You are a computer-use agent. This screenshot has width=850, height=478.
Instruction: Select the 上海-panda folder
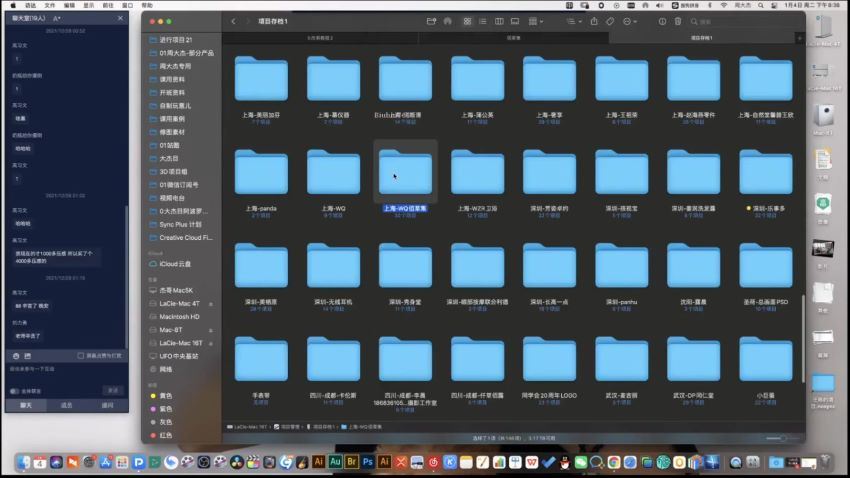point(261,179)
